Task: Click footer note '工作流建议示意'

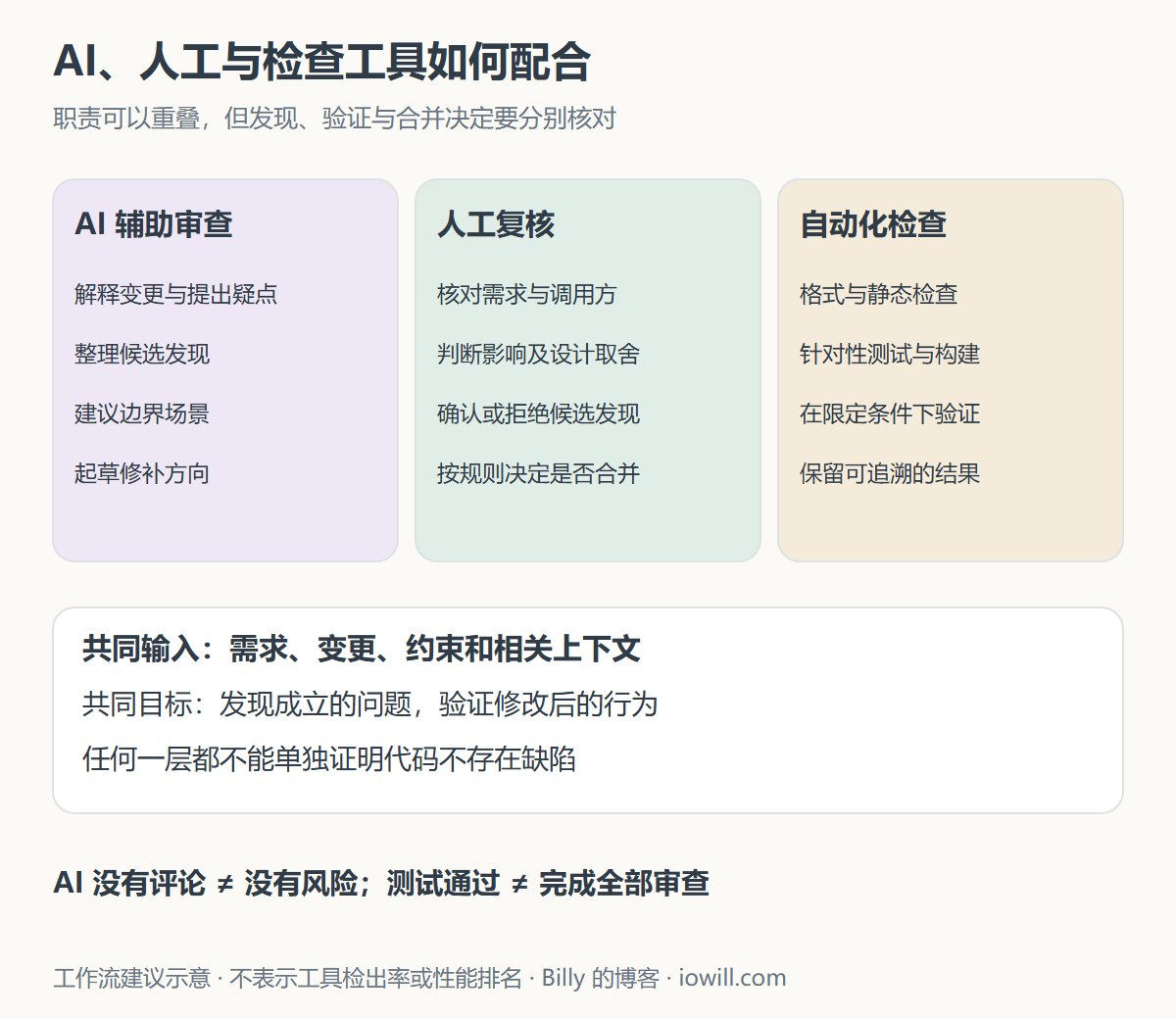Action: point(131,978)
